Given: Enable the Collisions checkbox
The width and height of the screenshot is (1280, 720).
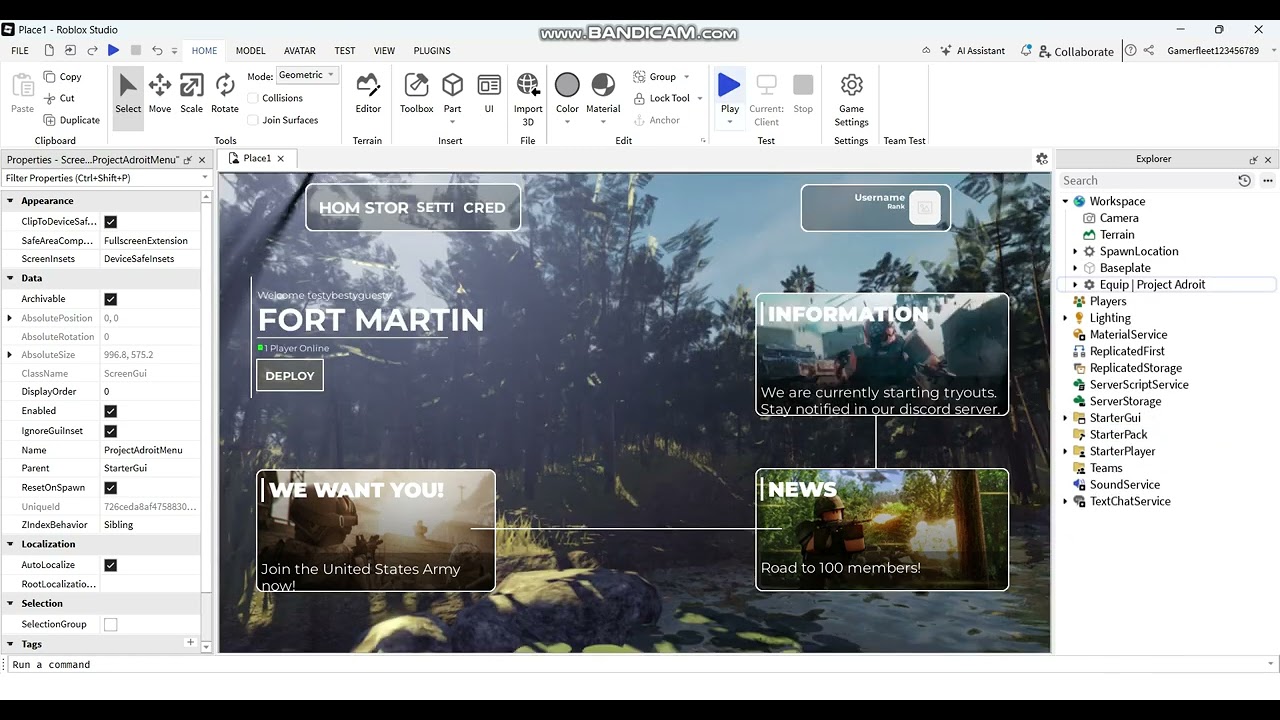Looking at the screenshot, I should [253, 98].
